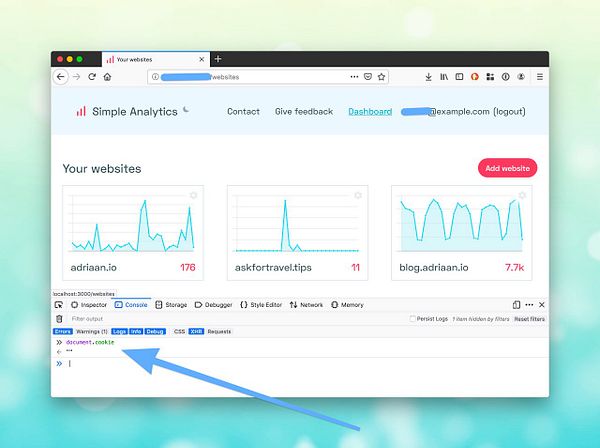Click the extension grid icon in toolbar
Image resolution: width=600 pixels, height=448 pixels.
click(x=490, y=77)
